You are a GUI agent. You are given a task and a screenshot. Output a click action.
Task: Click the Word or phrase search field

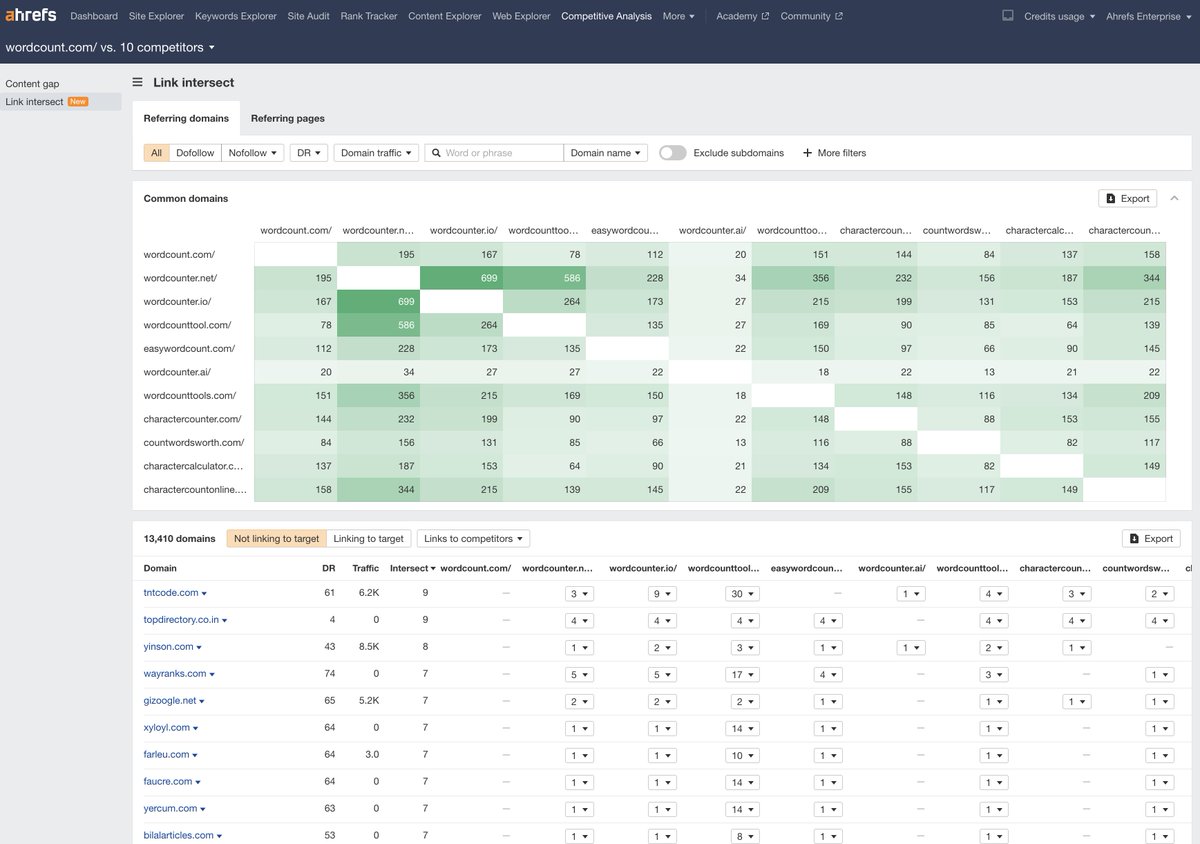[494, 153]
